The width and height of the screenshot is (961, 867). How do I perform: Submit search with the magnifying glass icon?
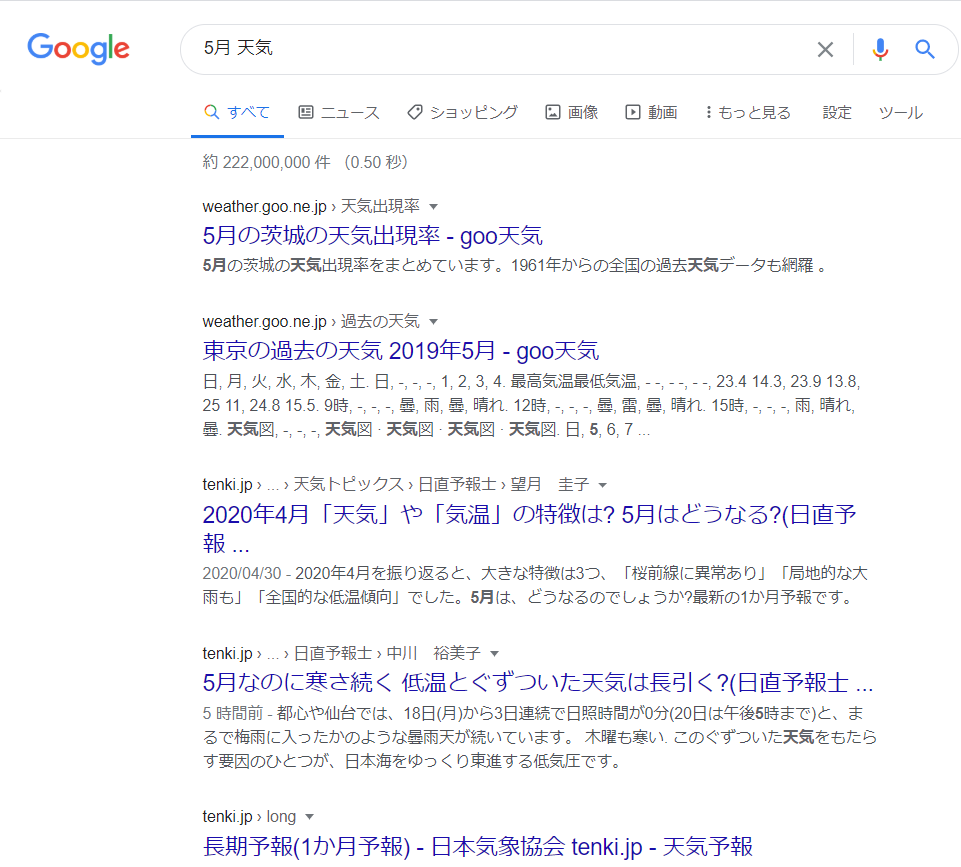point(924,50)
